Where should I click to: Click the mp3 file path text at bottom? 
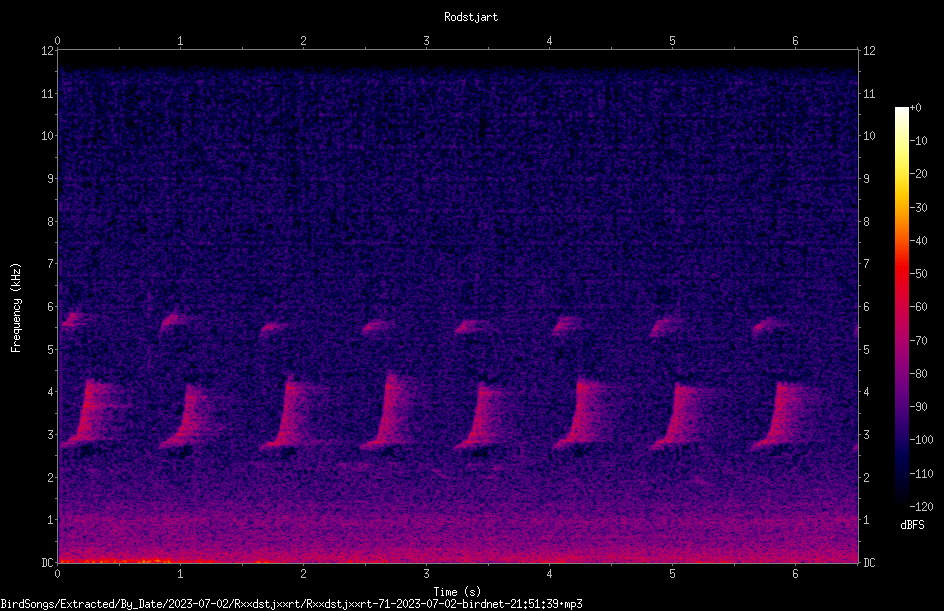coord(291,604)
